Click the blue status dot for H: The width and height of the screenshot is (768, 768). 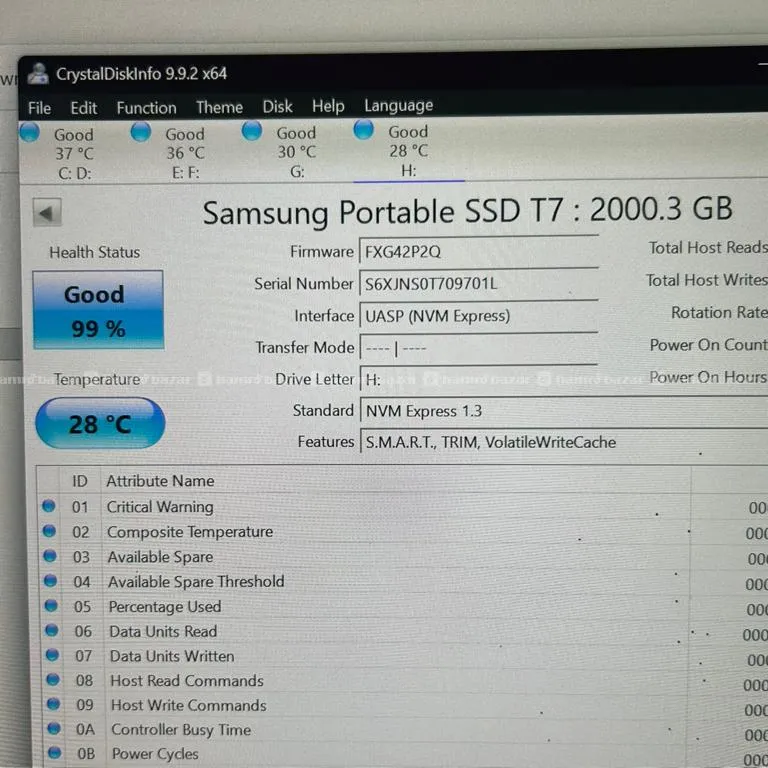coord(364,130)
